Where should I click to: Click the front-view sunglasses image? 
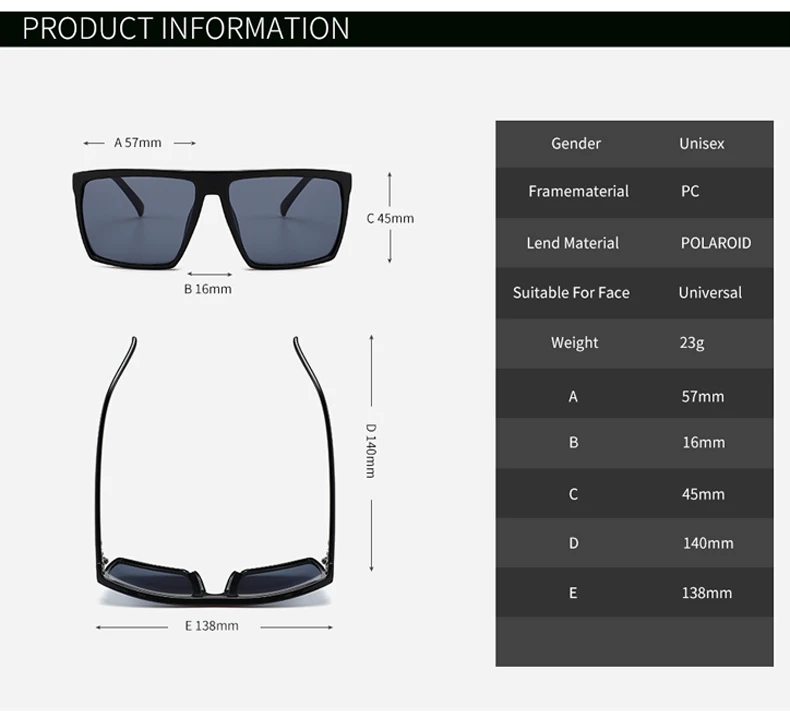coord(212,219)
